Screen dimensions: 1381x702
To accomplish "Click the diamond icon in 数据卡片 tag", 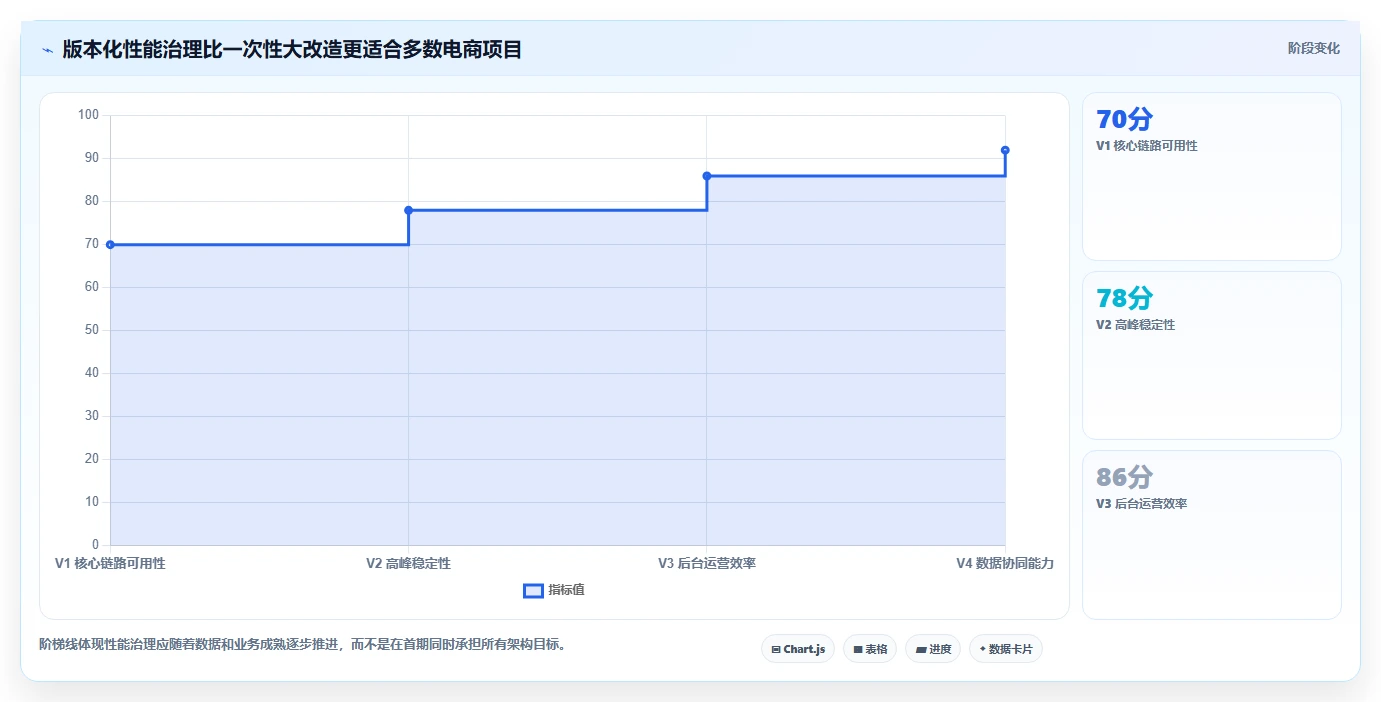I will point(983,649).
